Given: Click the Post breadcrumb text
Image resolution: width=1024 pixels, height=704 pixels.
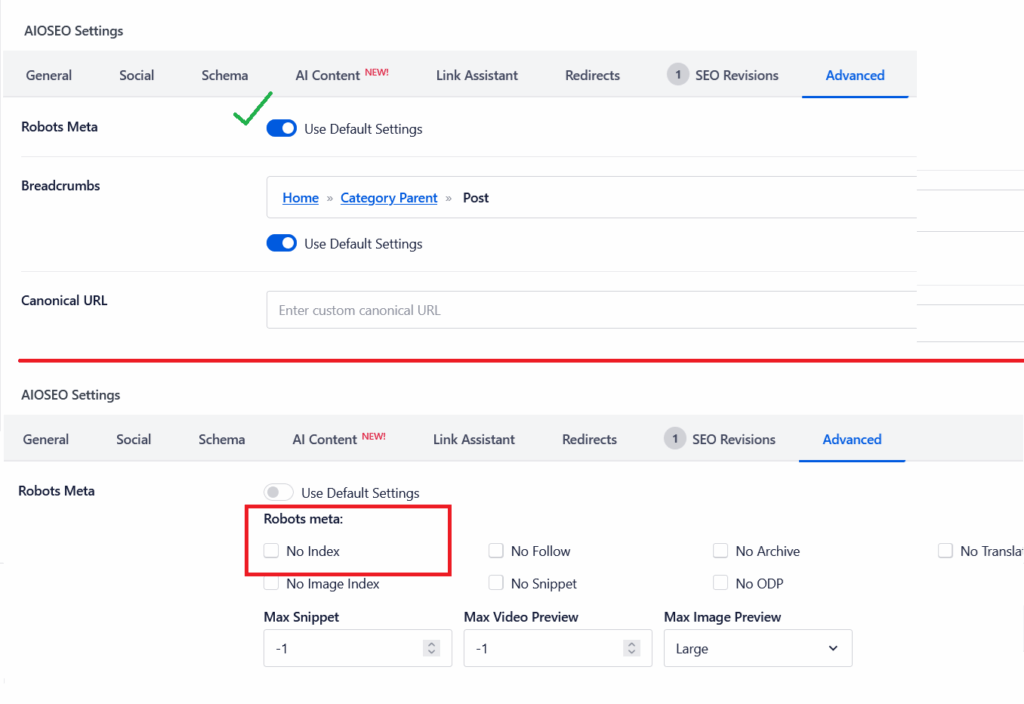Looking at the screenshot, I should [475, 198].
